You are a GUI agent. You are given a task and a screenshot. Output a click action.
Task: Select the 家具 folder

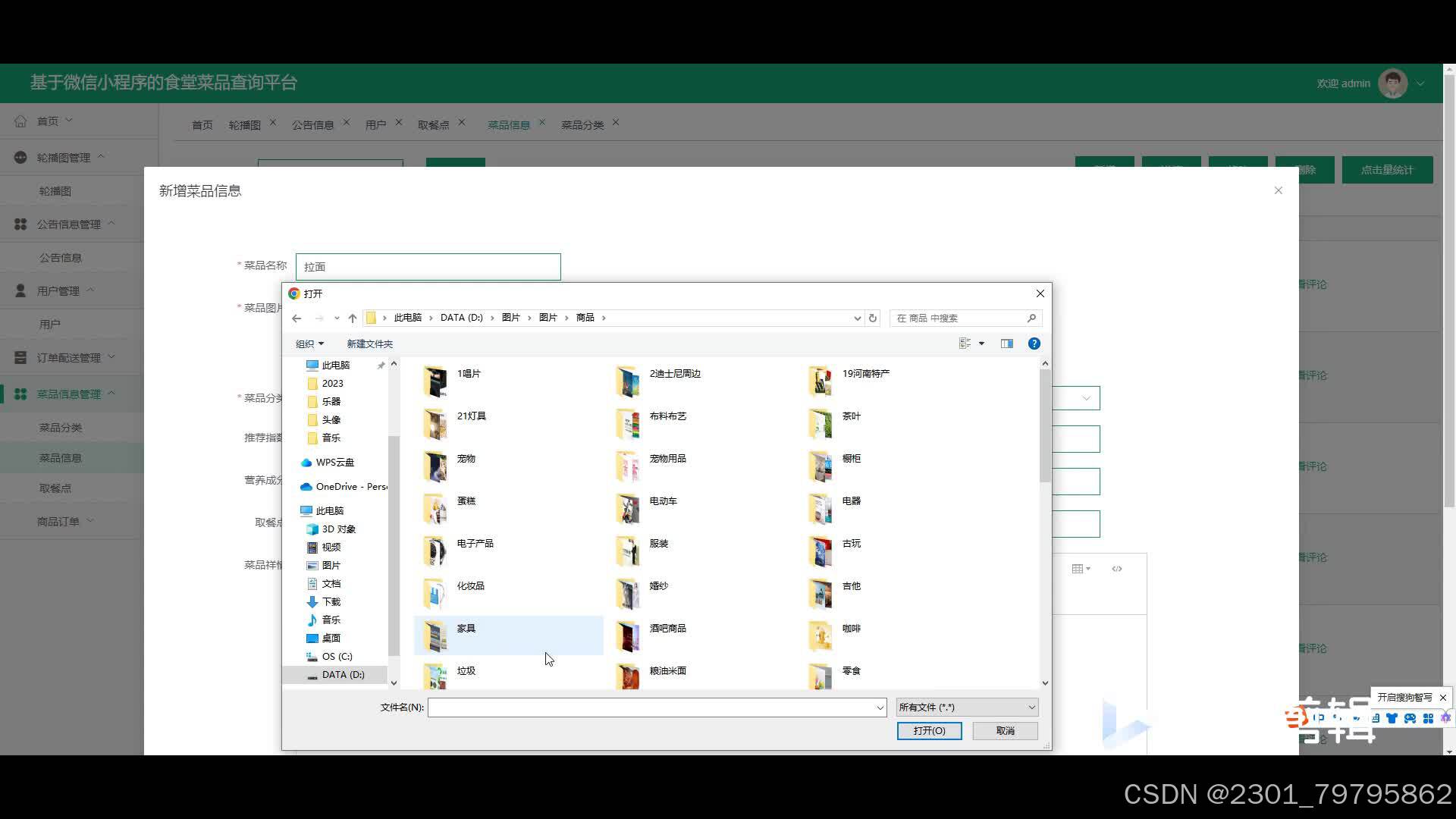(466, 629)
